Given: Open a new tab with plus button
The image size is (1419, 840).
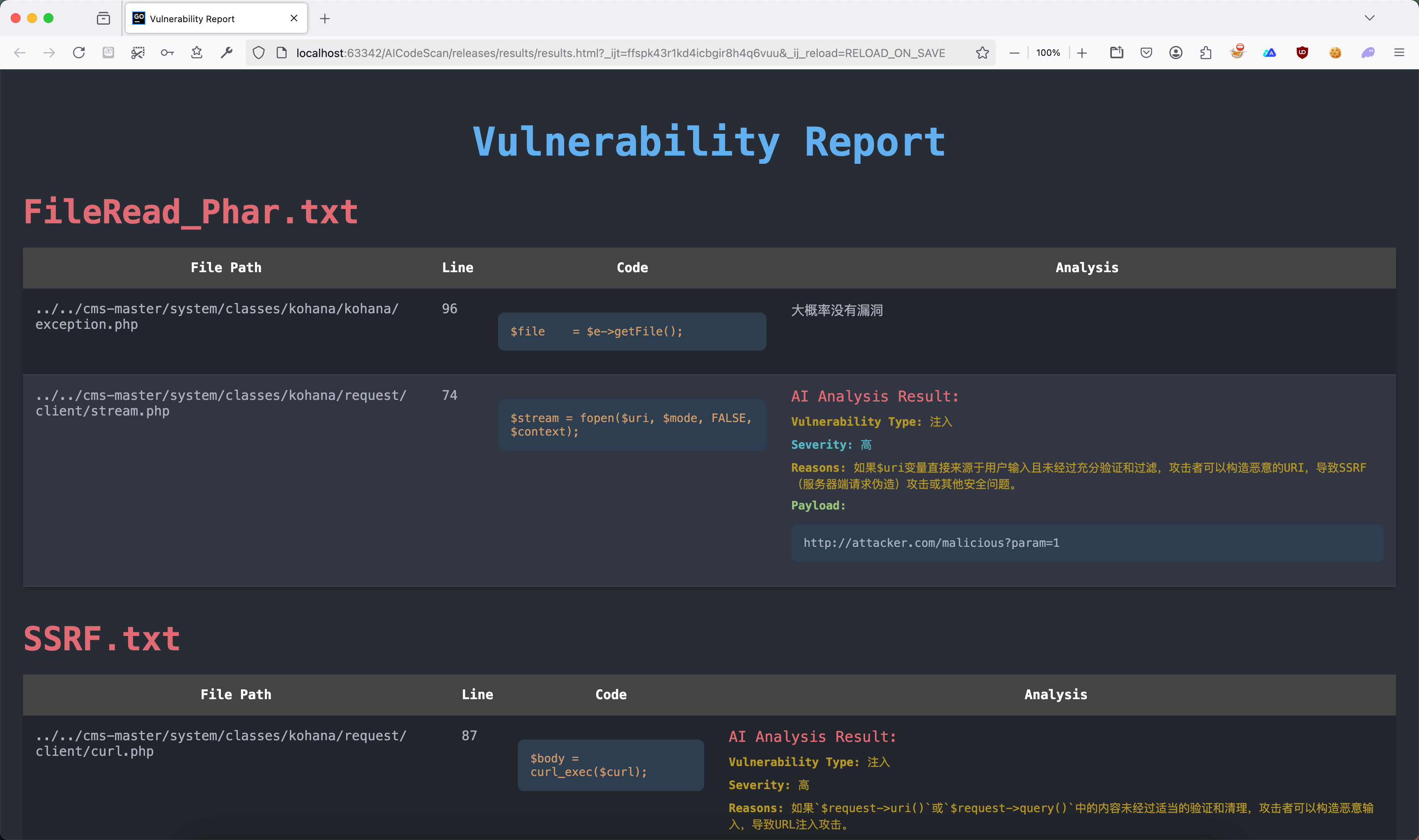Looking at the screenshot, I should tap(324, 18).
